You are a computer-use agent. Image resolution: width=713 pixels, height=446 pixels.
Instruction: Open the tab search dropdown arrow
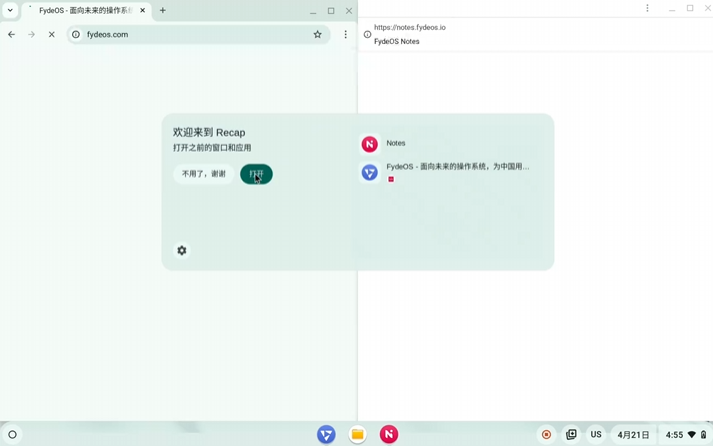click(x=10, y=10)
